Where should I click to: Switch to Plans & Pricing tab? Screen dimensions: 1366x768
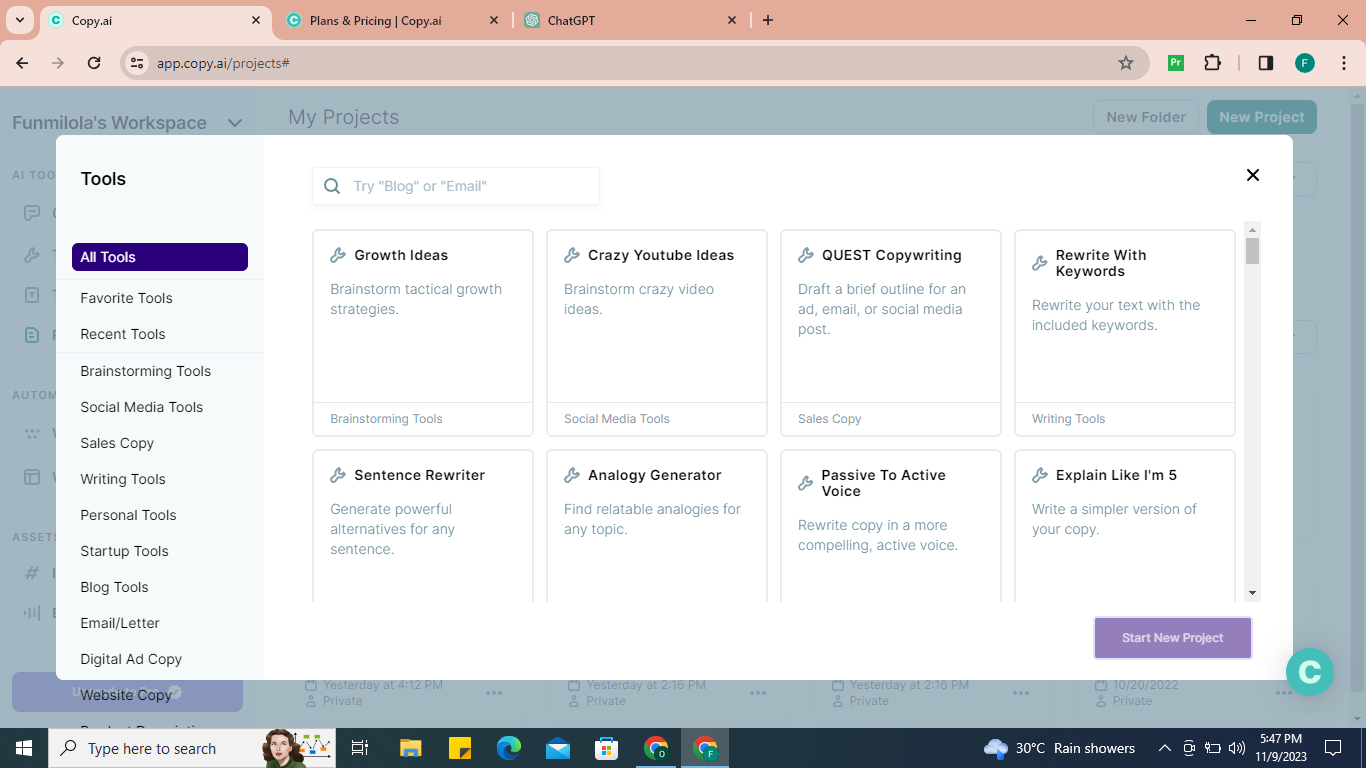(x=376, y=20)
